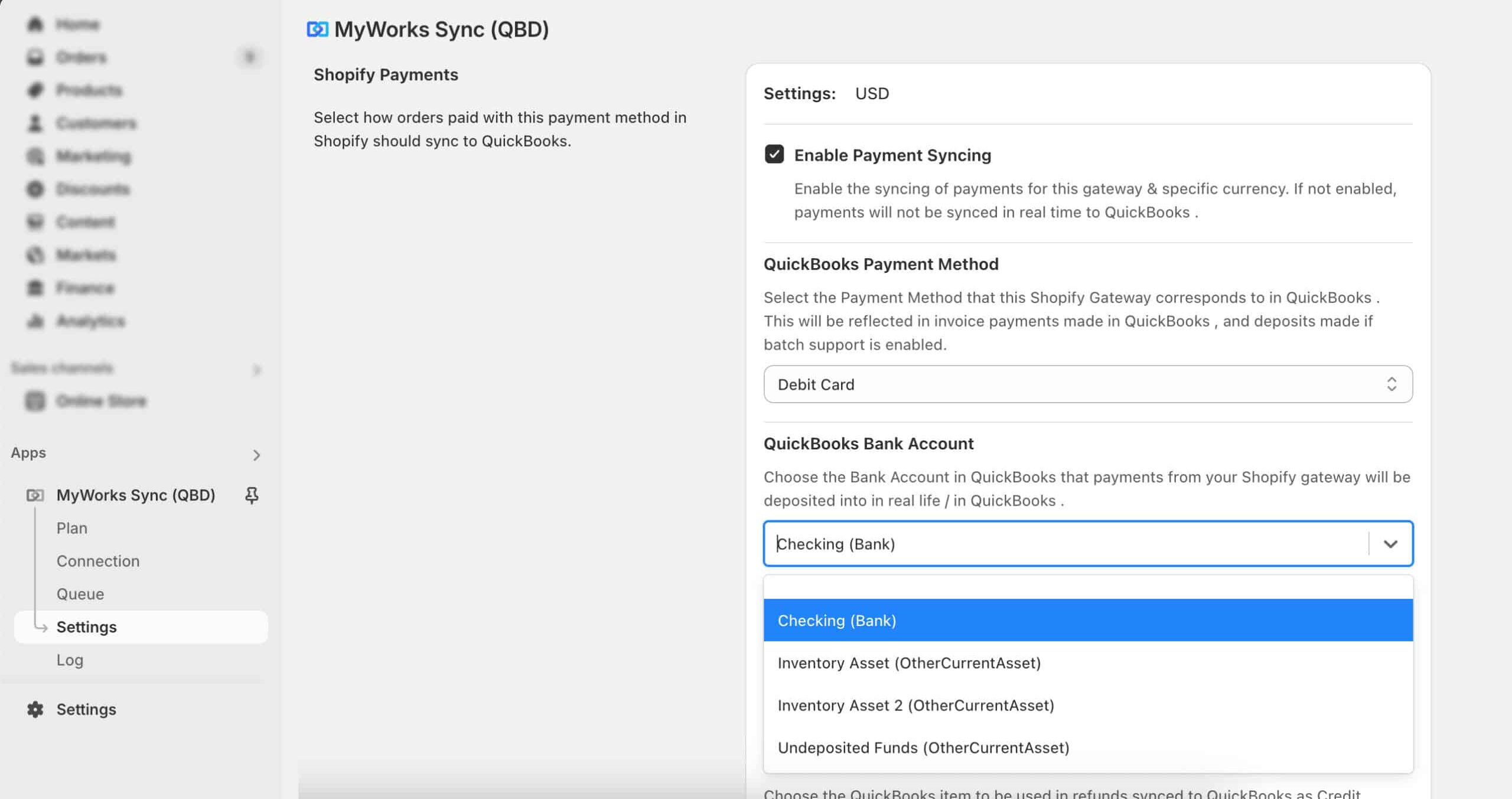
Task: Click the blurred Analytics chart icon
Action: coord(35,321)
